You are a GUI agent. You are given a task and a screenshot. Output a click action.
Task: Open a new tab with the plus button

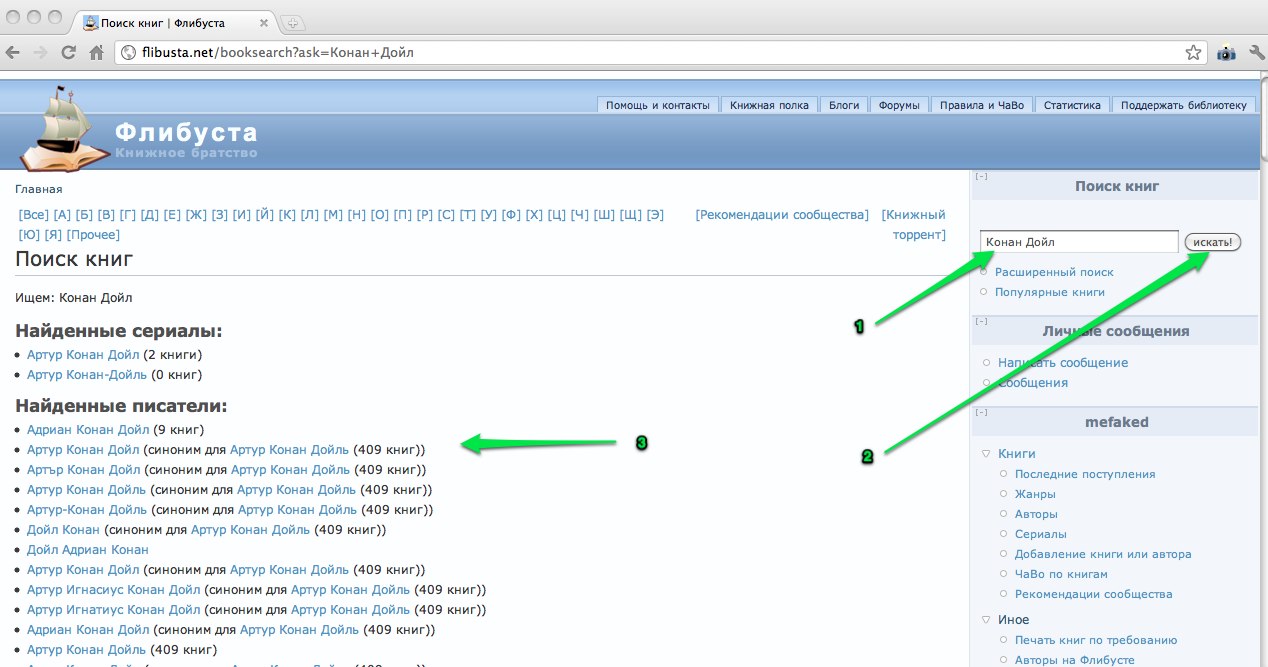[x=293, y=23]
